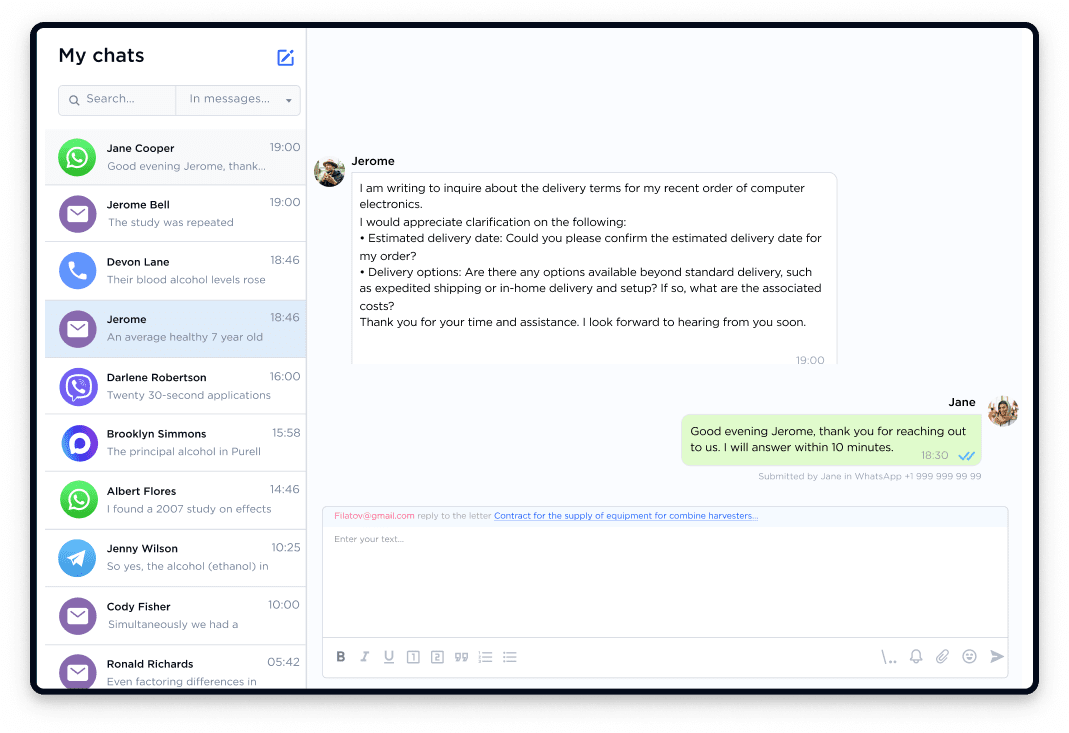Open chat name Ronald Richards
This screenshot has width=1069, height=733.
click(150, 663)
